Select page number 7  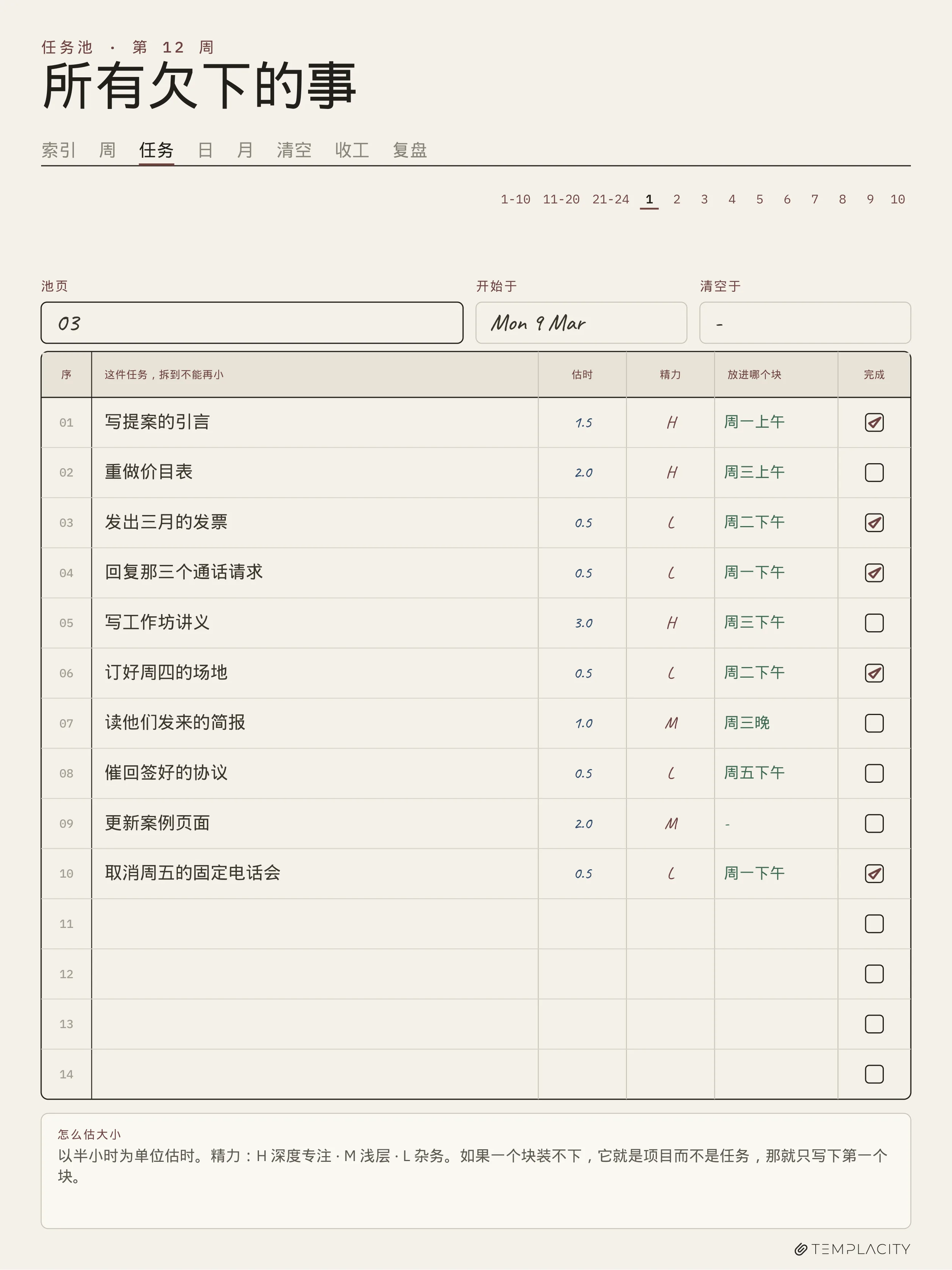(814, 199)
